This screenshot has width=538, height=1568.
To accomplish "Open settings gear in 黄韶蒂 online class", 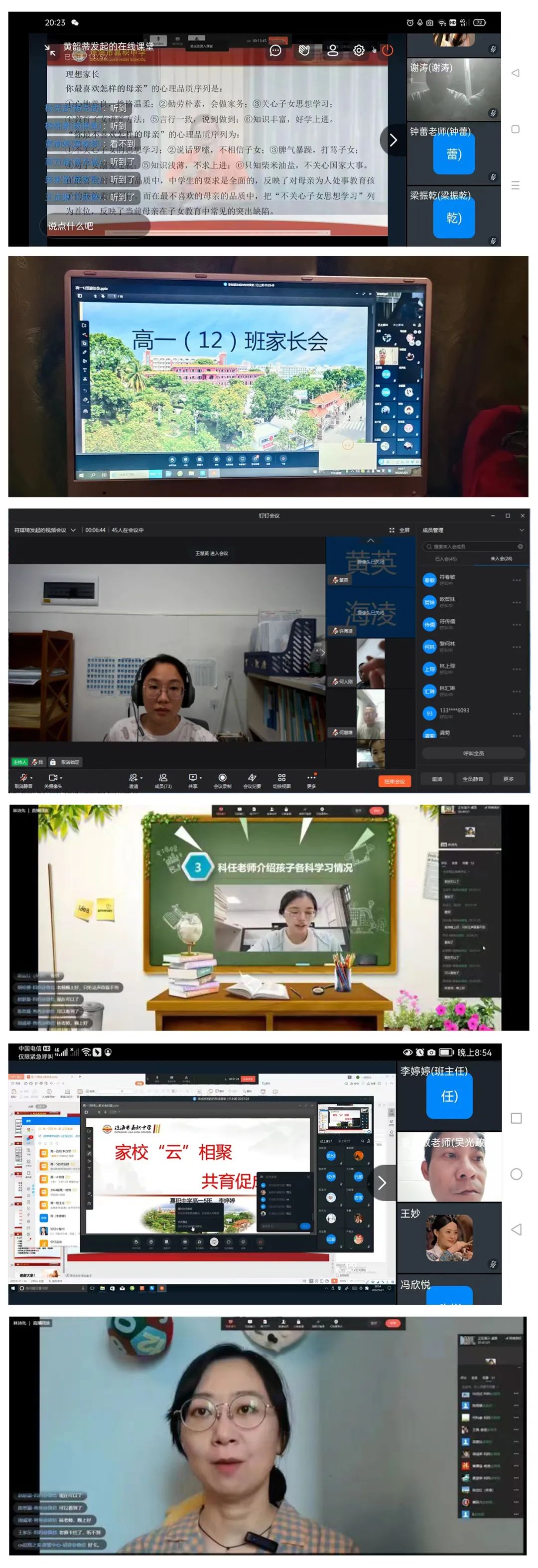I will coord(359,50).
